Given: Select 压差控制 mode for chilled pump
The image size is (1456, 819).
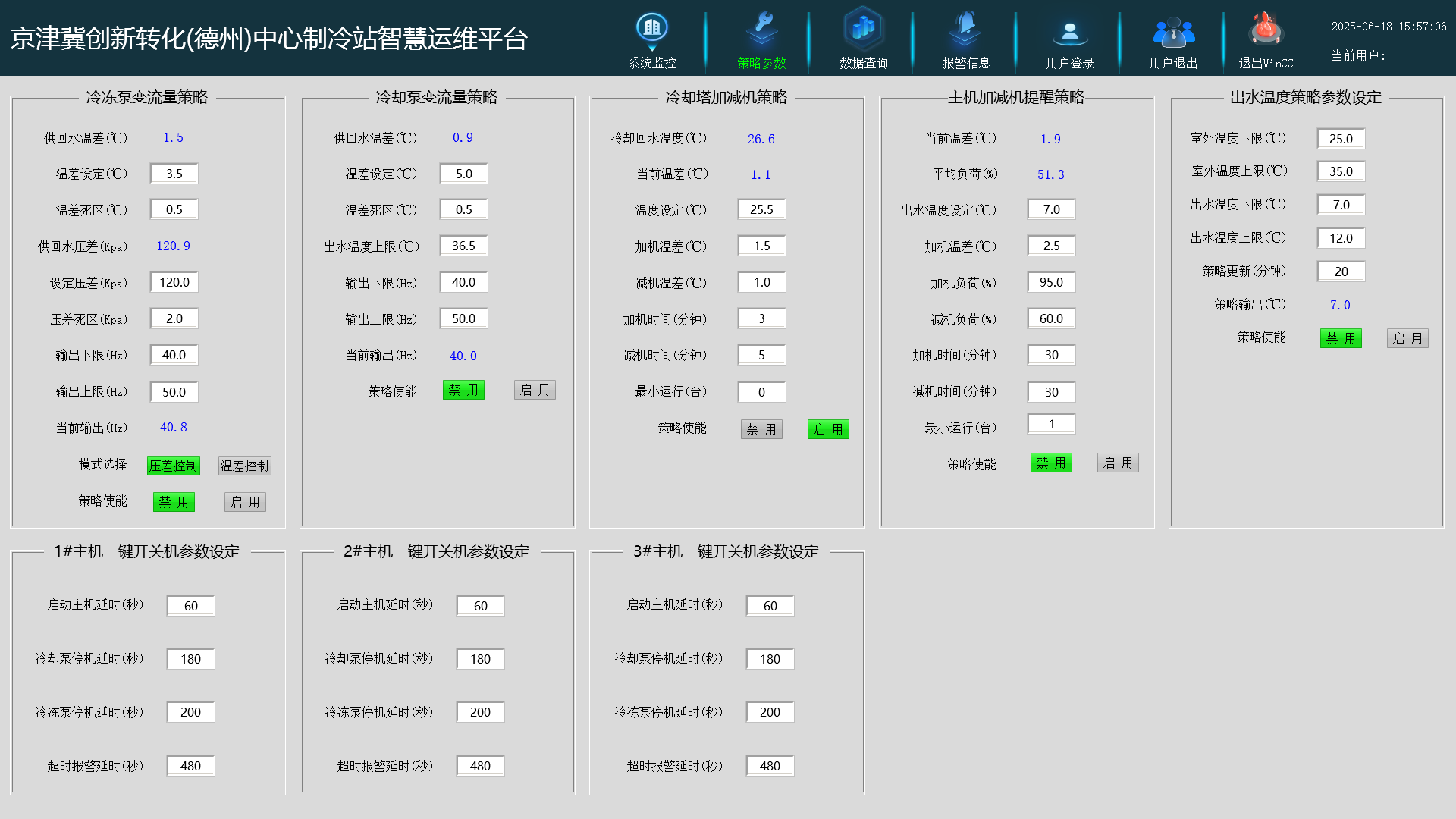Looking at the screenshot, I should coord(174,466).
